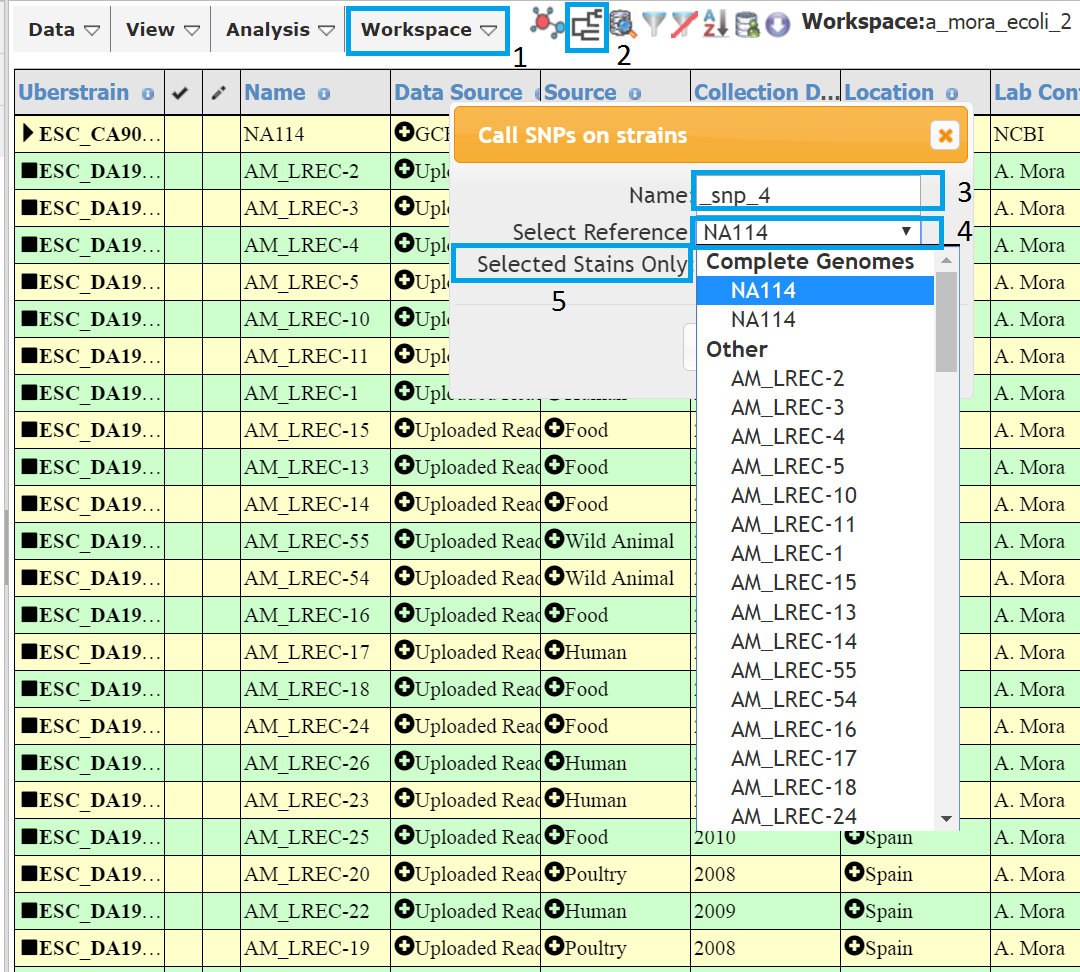Image resolution: width=1080 pixels, height=972 pixels.
Task: Expand Source plus for AM_LREC-17 Human
Action: pos(554,650)
